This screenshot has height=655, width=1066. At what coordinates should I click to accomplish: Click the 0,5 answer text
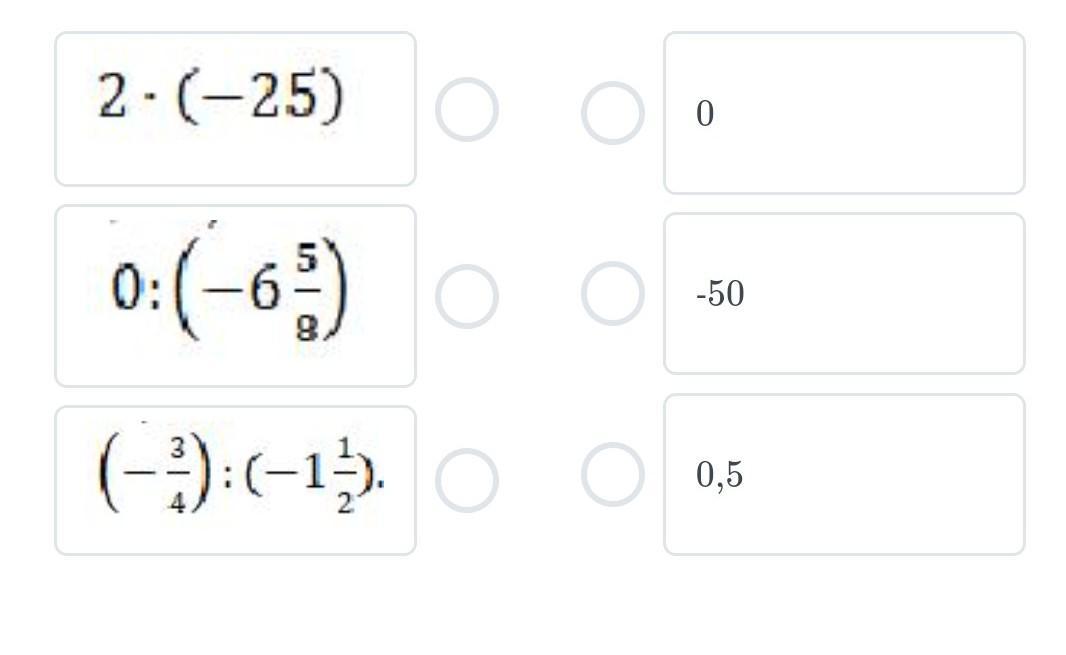tap(719, 475)
